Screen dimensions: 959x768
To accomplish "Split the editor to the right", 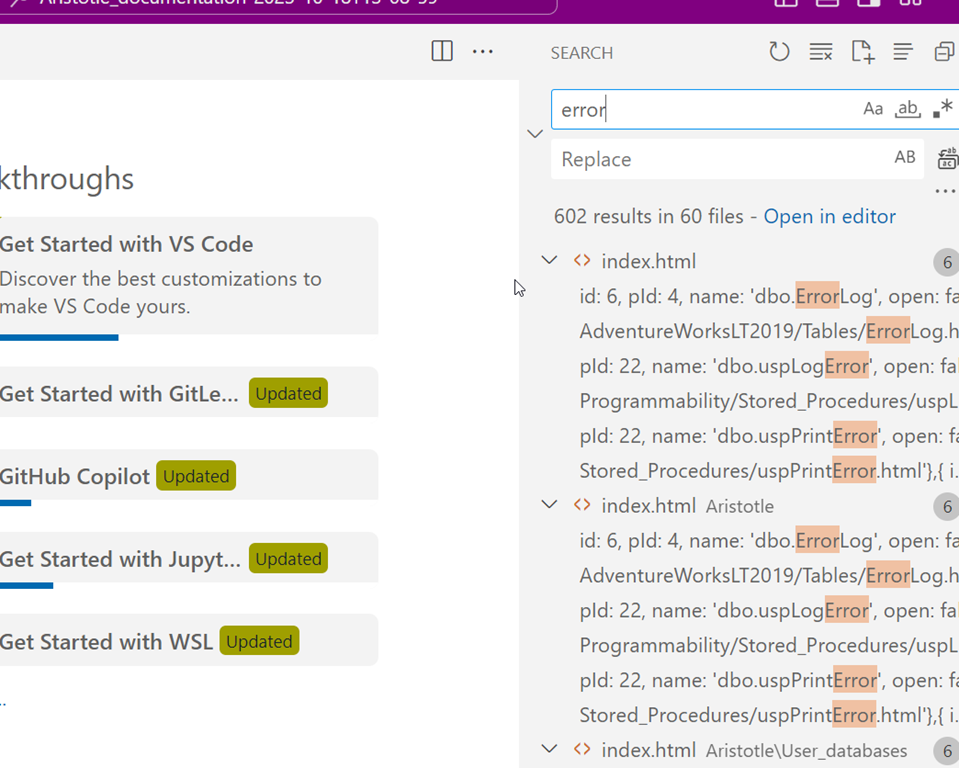I will [x=442, y=51].
